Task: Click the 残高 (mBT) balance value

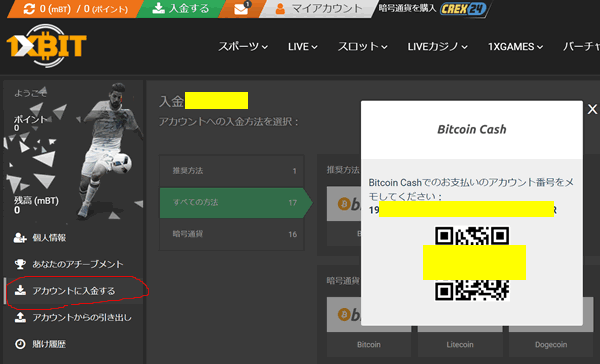Action: 17,210
